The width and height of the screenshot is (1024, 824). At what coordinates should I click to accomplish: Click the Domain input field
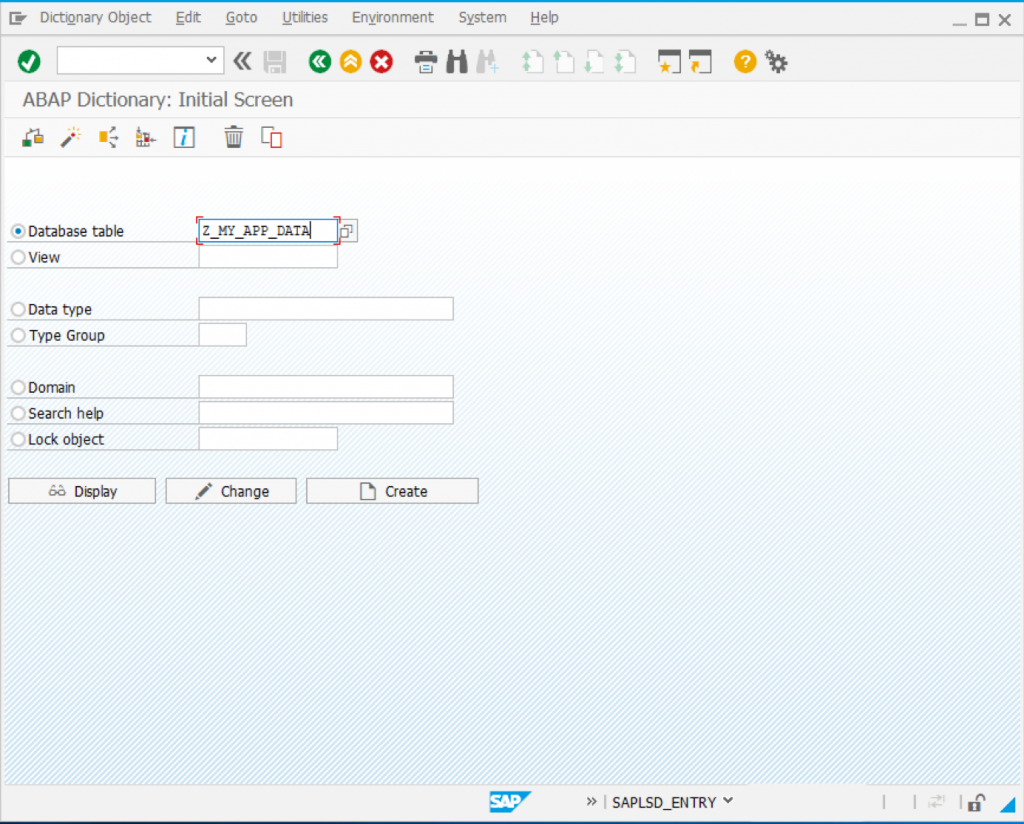(x=326, y=387)
